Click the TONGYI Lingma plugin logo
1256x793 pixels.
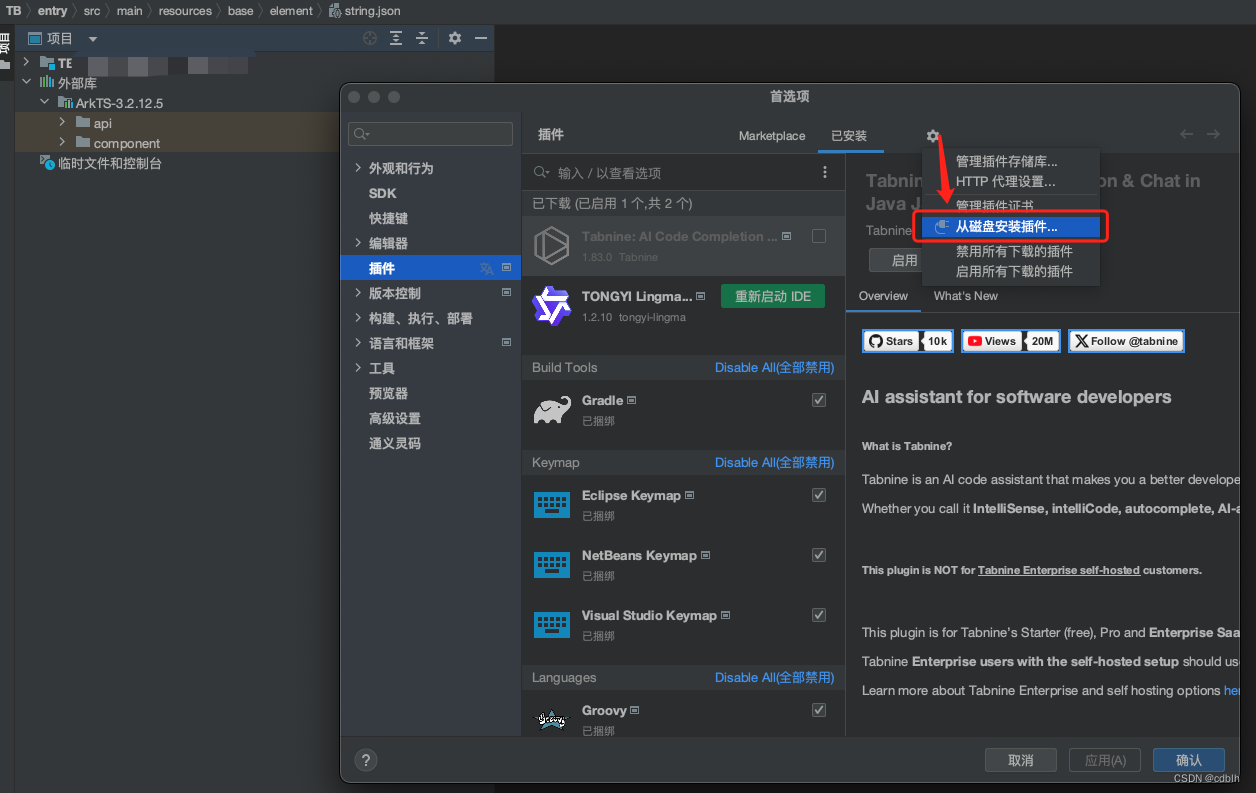tap(551, 306)
